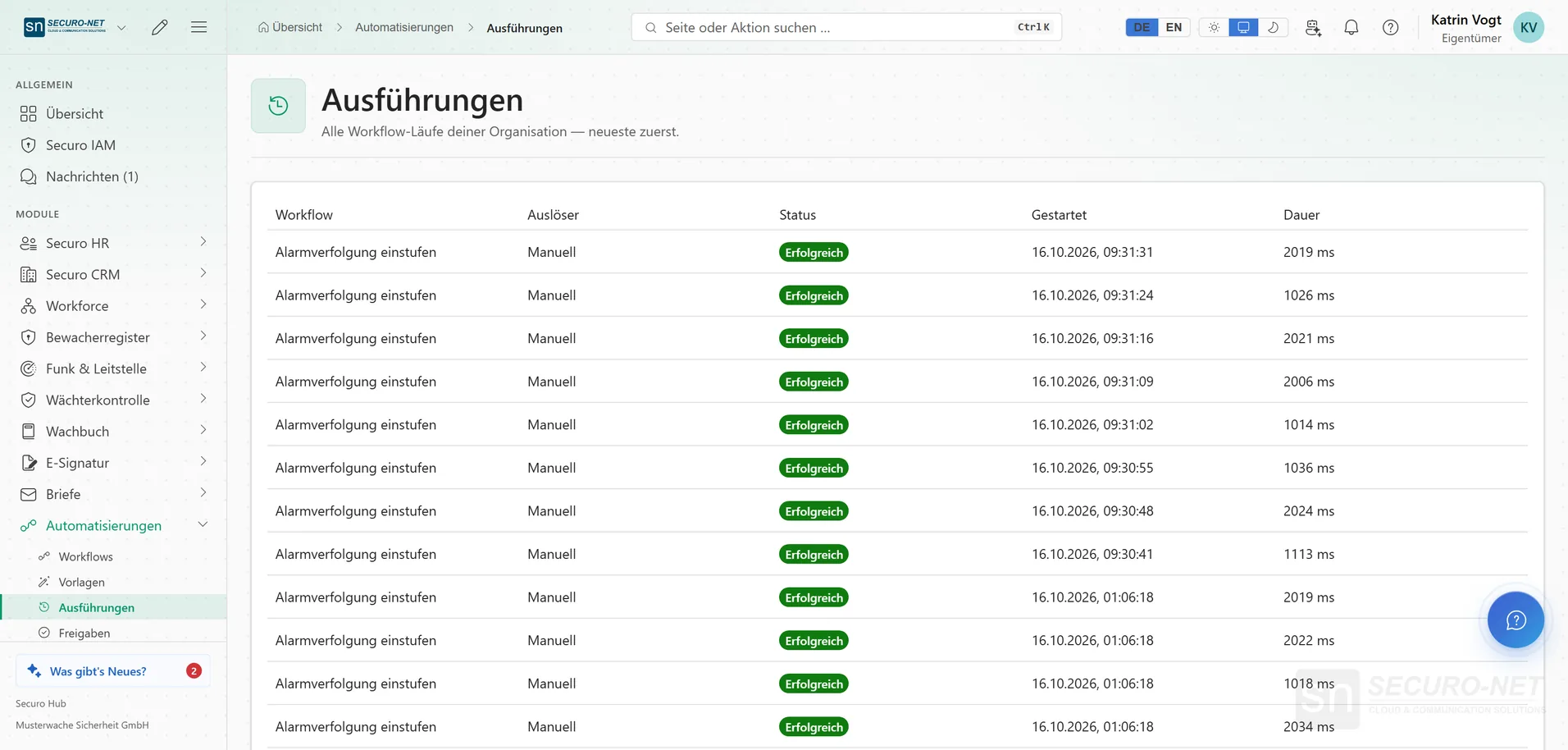This screenshot has height=750, width=1568.
Task: Open the help question mark icon
Action: click(x=1391, y=27)
